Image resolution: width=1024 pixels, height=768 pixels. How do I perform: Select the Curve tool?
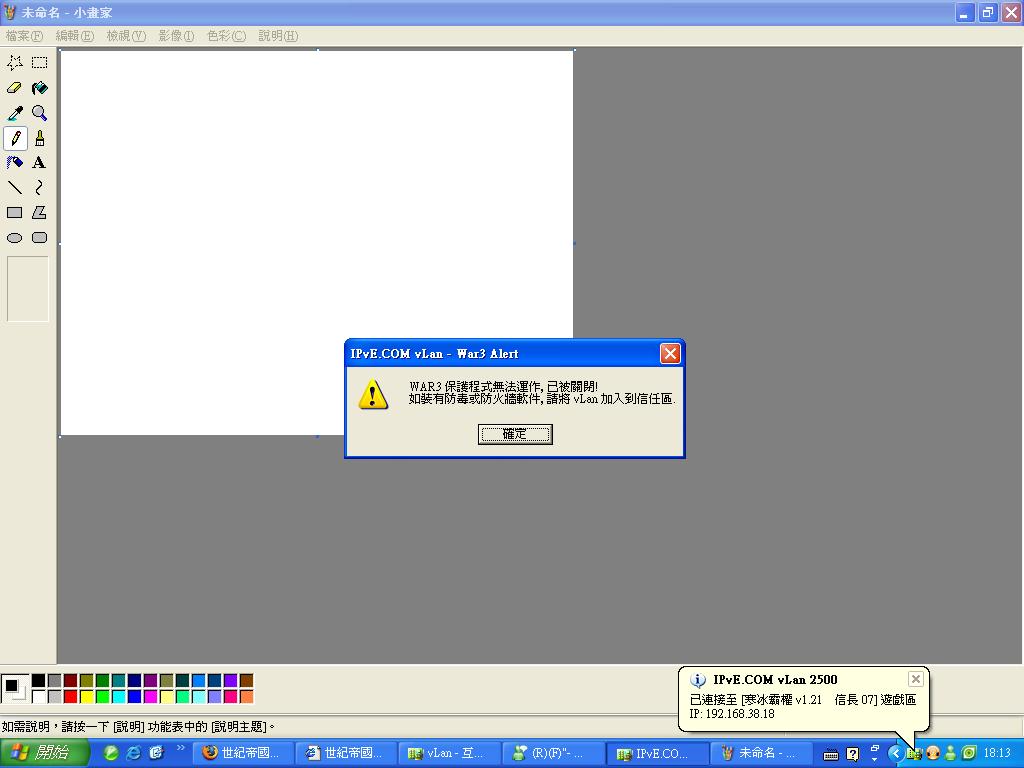40,188
